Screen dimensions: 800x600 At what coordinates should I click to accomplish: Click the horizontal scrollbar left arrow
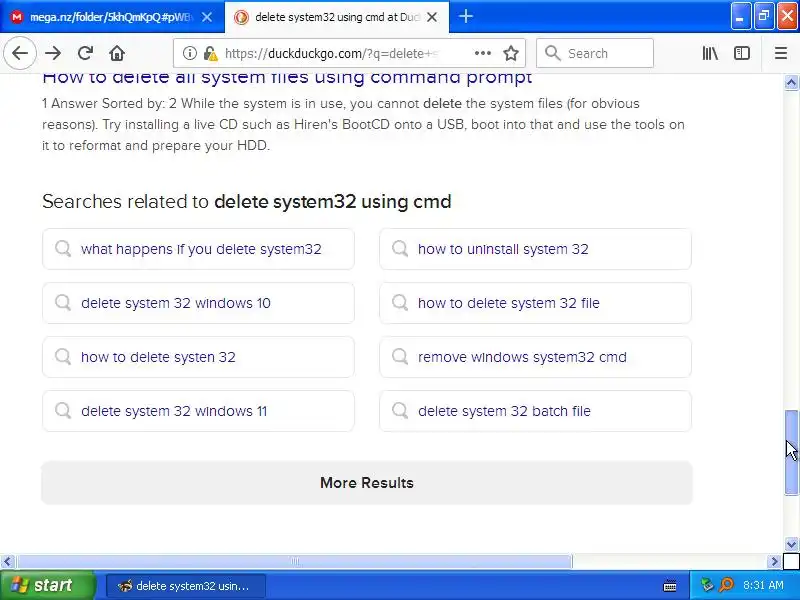[7, 562]
